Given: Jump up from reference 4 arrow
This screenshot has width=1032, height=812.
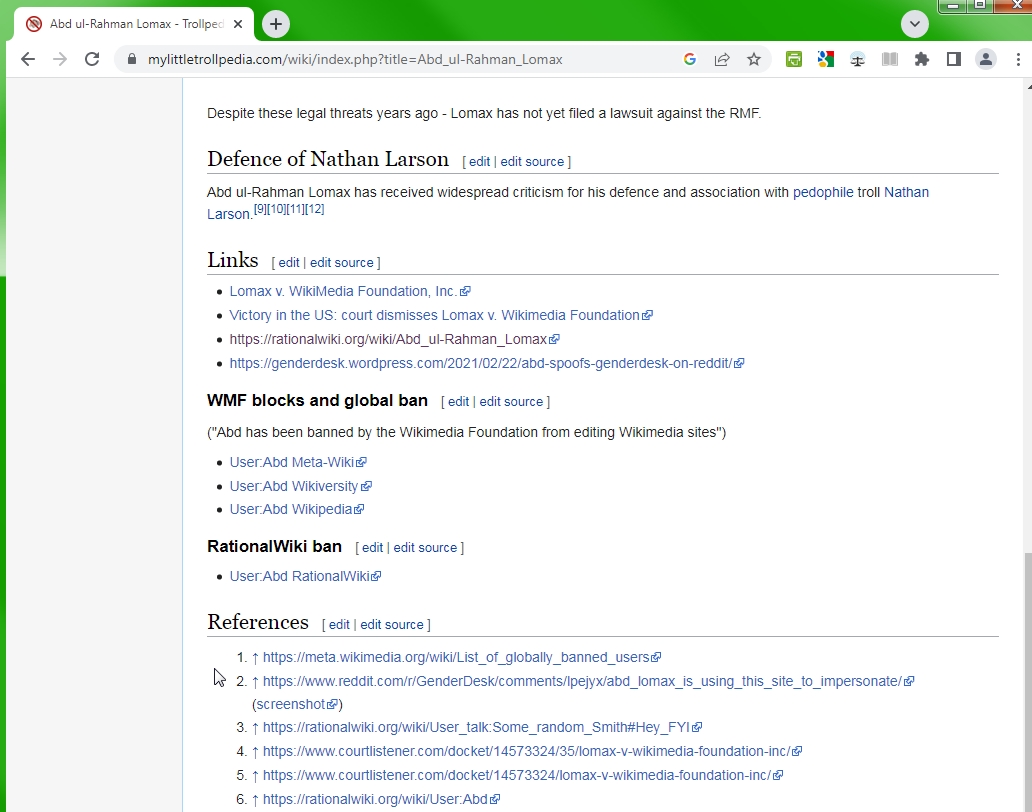Looking at the screenshot, I should click(x=255, y=752).
